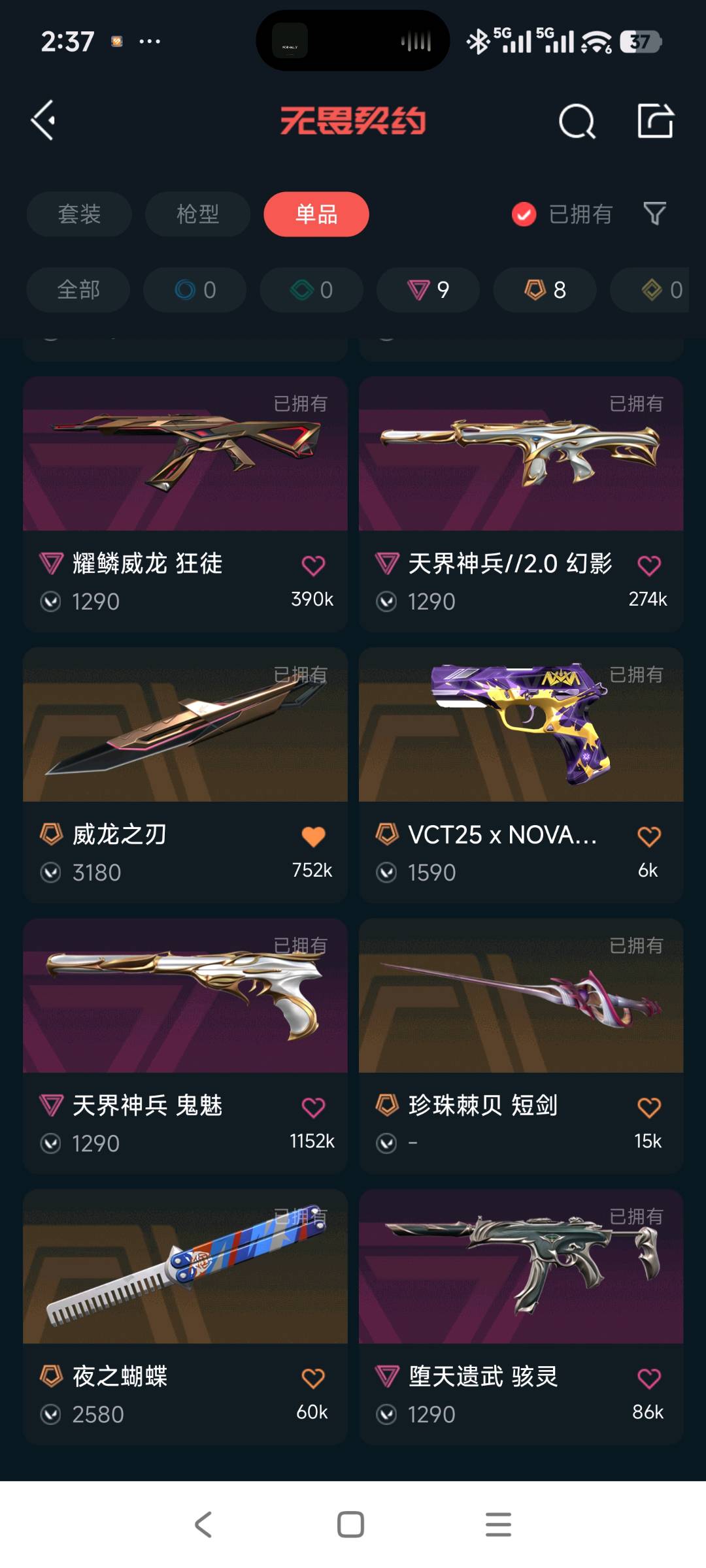Viewport: 706px width, 1568px height.
Task: Filter by the purple triangle tier showing 9
Action: pyautogui.click(x=428, y=289)
